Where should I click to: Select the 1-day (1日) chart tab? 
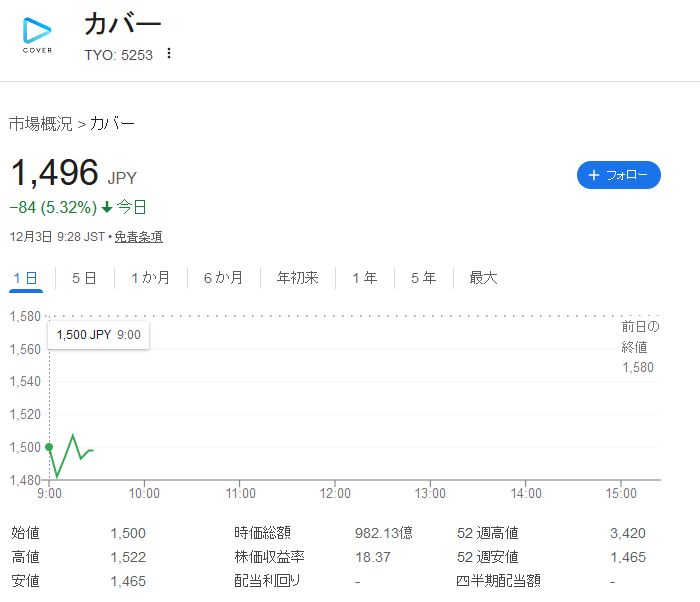click(26, 278)
